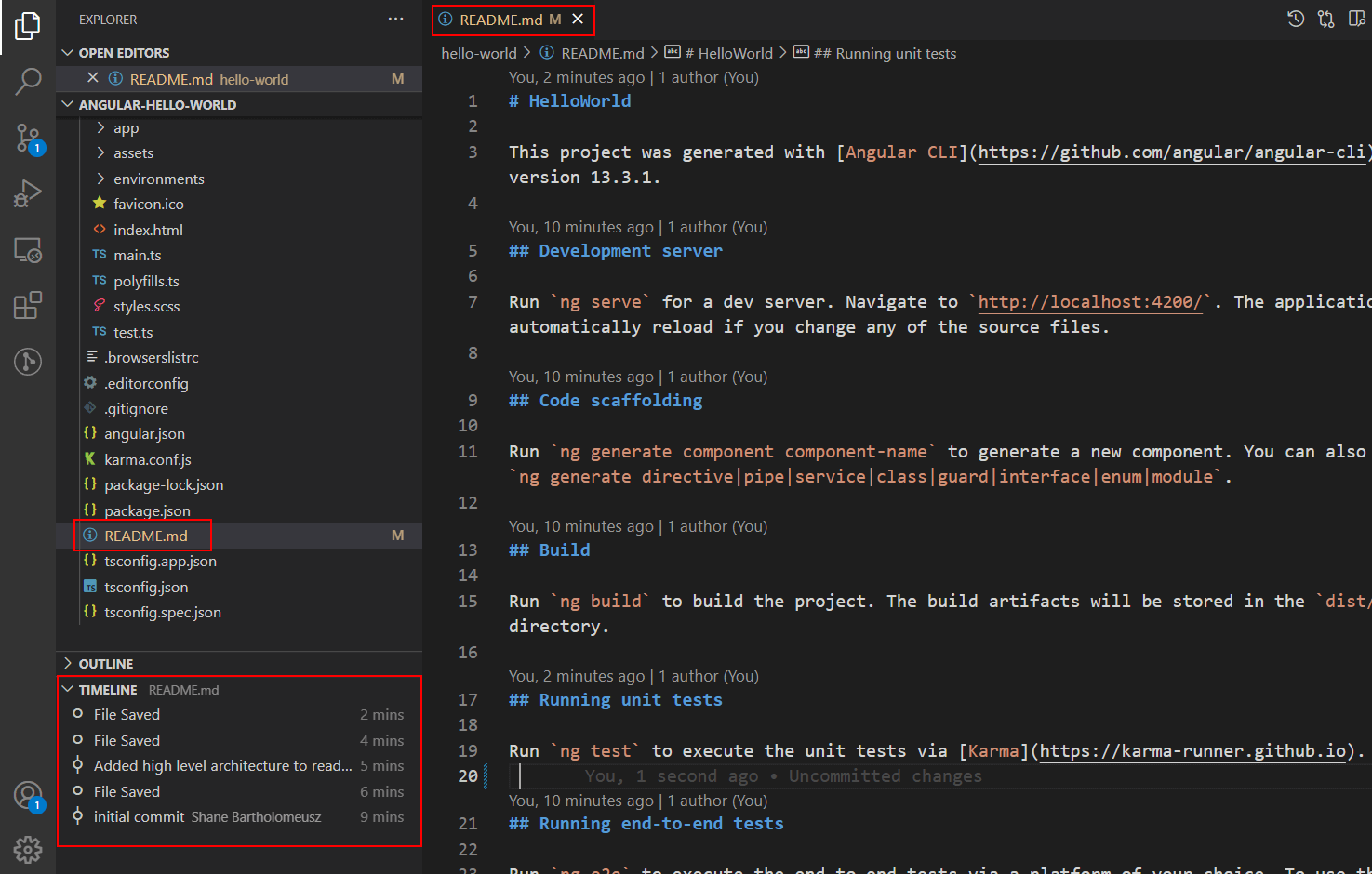Open styles.scss file
The height and width of the screenshot is (874, 1372).
[146, 307]
